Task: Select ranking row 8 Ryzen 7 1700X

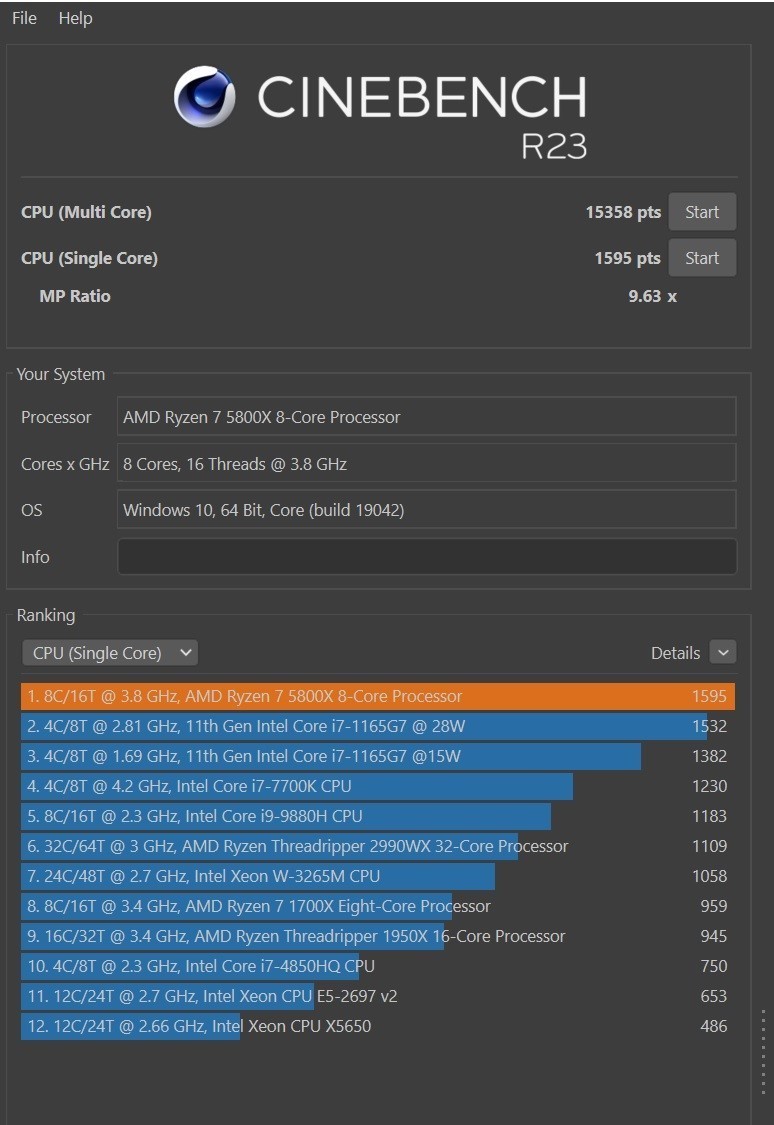Action: click(x=378, y=906)
